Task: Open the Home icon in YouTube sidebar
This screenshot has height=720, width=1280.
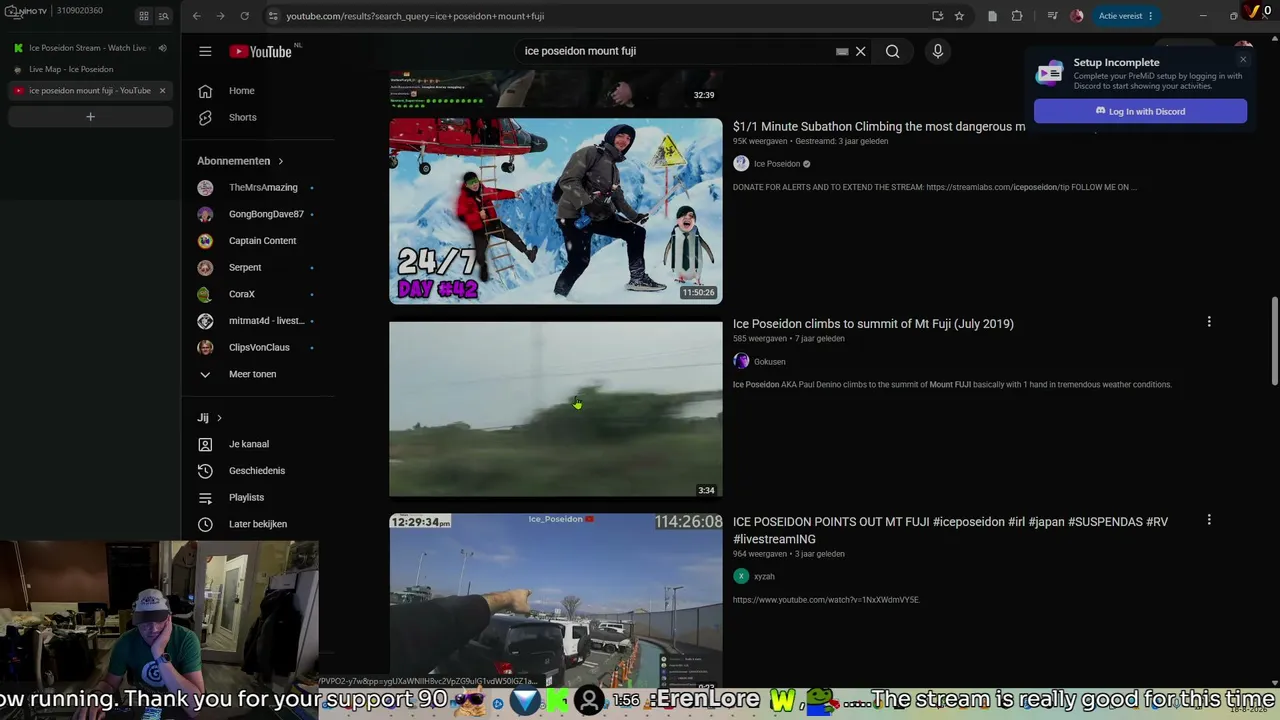Action: pyautogui.click(x=205, y=91)
